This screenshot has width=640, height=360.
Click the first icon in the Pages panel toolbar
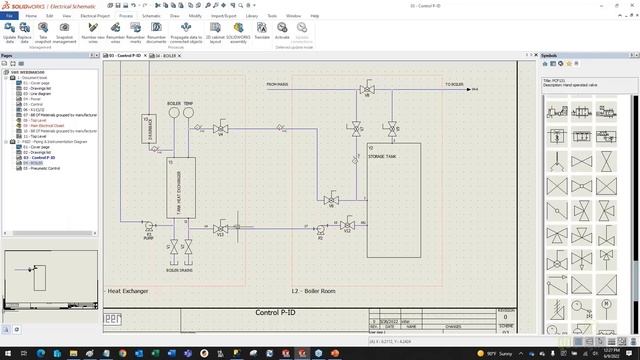pos(4,64)
